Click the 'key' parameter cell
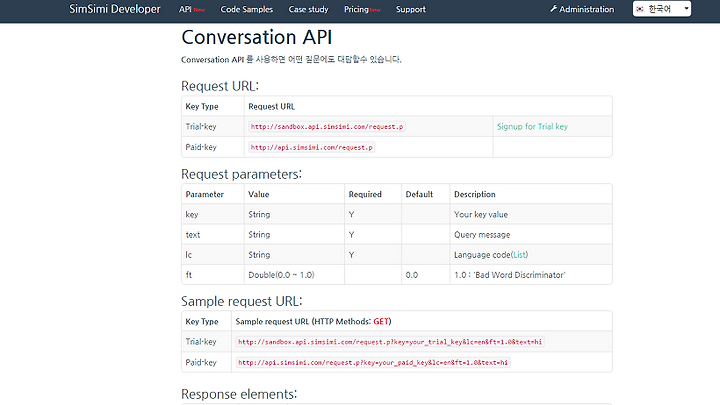The width and height of the screenshot is (720, 405). (x=213, y=214)
